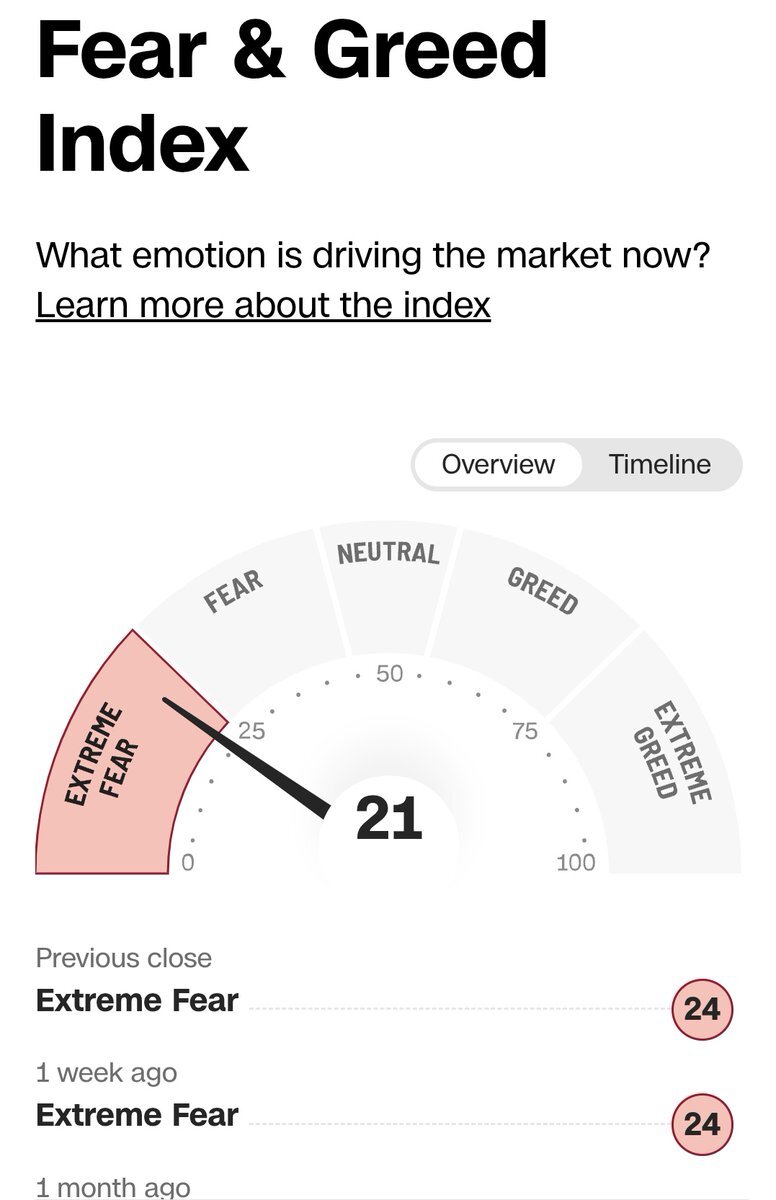Click the 100 mark on gauge scale
This screenshot has height=1200, width=776.
(575, 862)
